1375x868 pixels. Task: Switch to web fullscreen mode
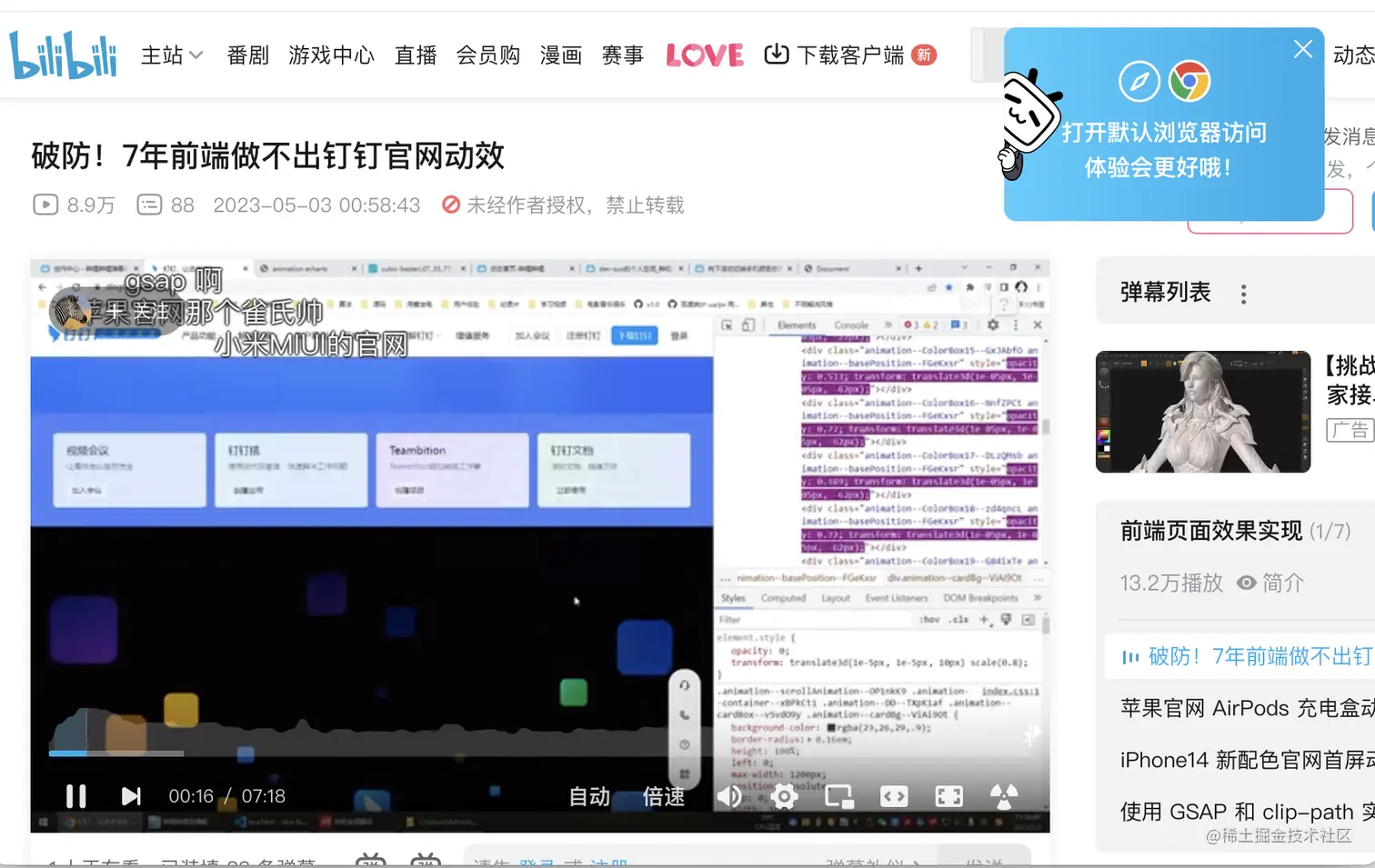pyautogui.click(x=893, y=795)
